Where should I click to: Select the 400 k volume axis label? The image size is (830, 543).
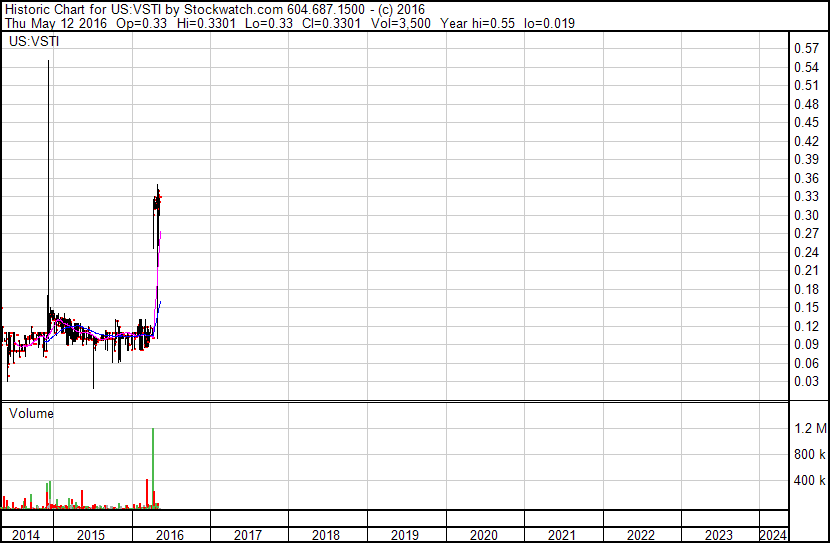[x=809, y=481]
